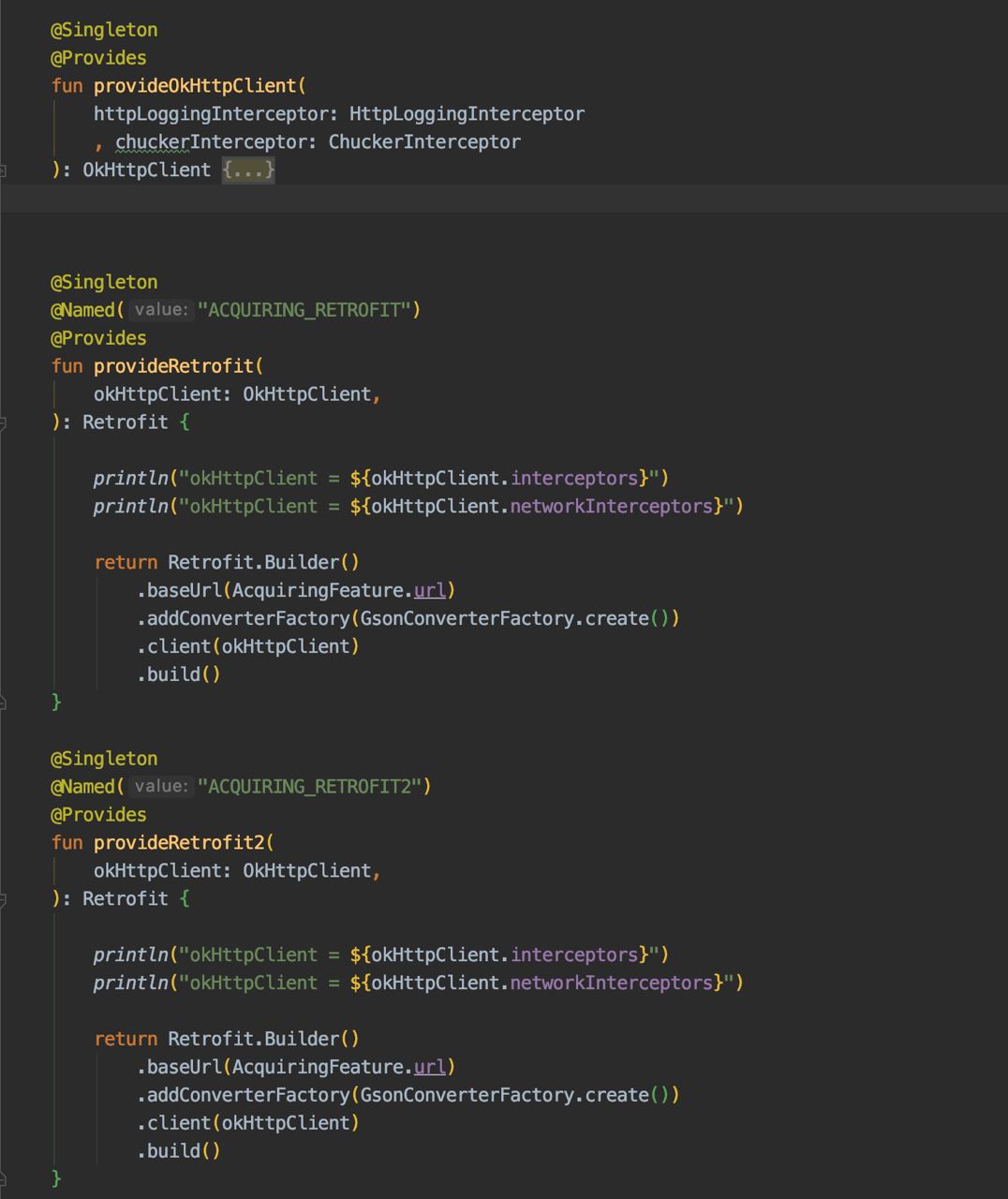This screenshot has height=1199, width=1008.
Task: Click the @Named annotation above provideRetrofit2
Action: tap(82, 787)
